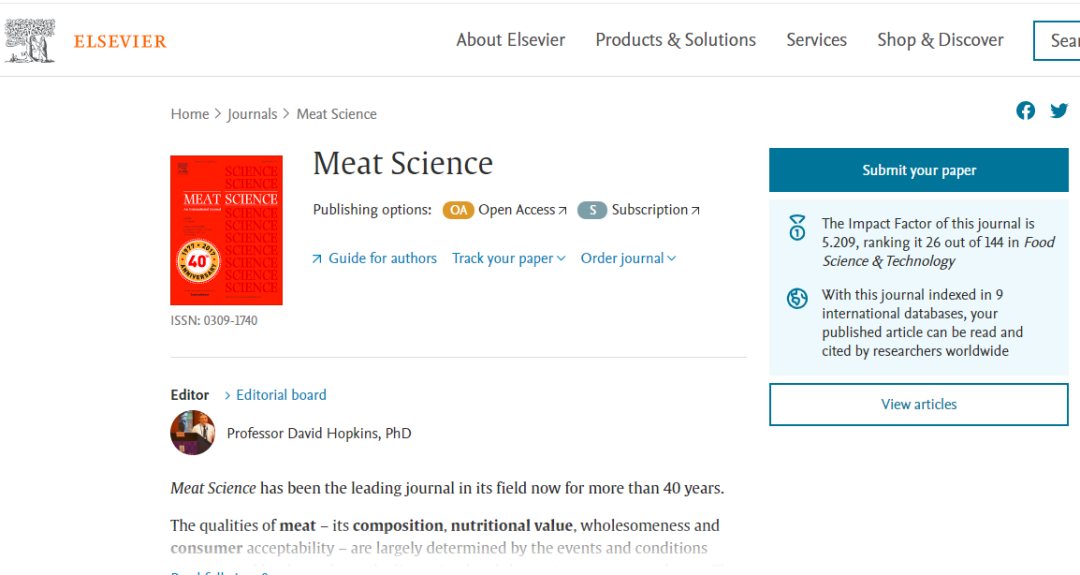Image resolution: width=1080 pixels, height=575 pixels.
Task: Click the OA open access badge
Action: pyautogui.click(x=458, y=210)
